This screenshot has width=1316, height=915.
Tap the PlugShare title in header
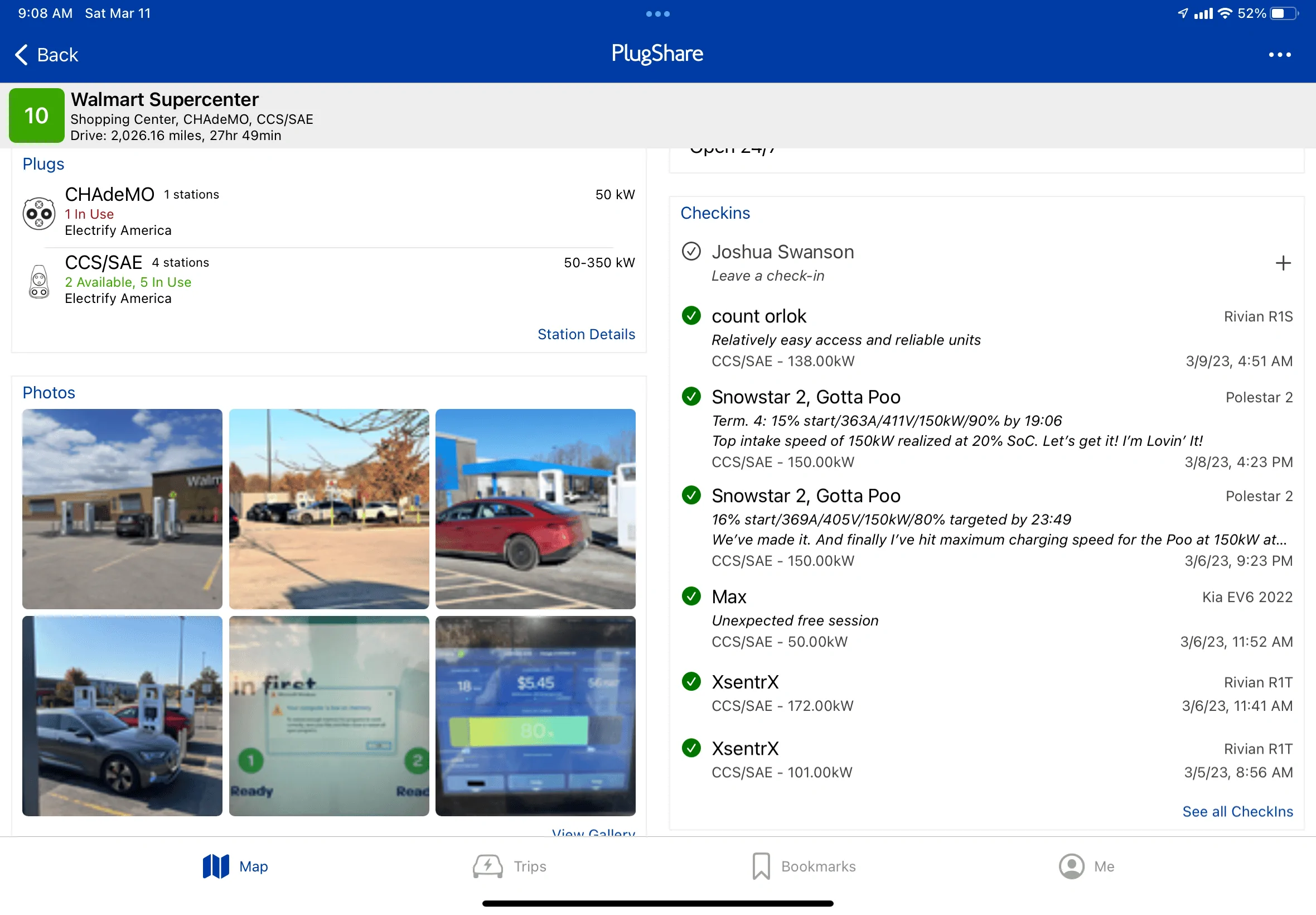(657, 54)
